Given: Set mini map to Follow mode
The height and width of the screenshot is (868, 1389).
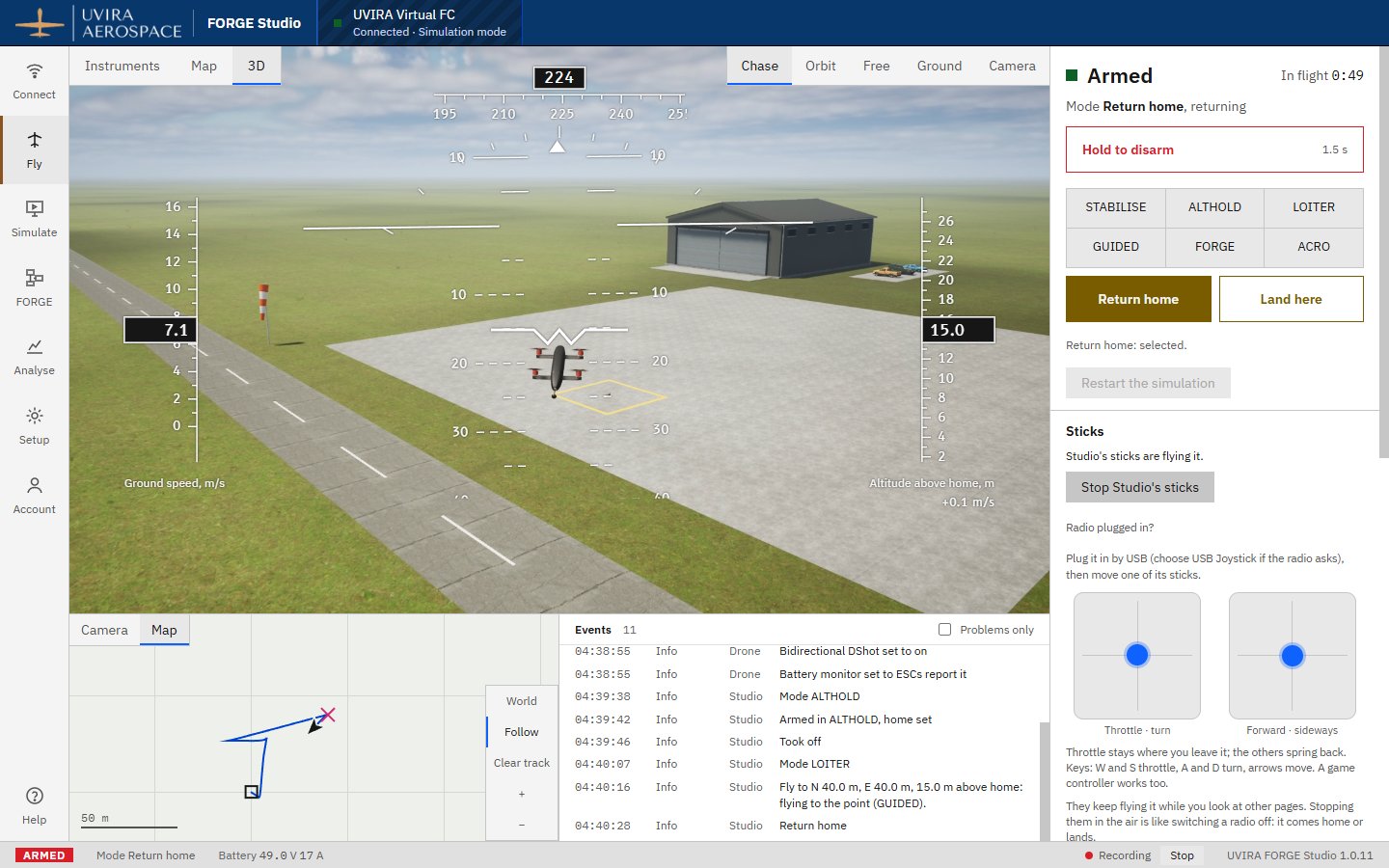Looking at the screenshot, I should pos(522,732).
